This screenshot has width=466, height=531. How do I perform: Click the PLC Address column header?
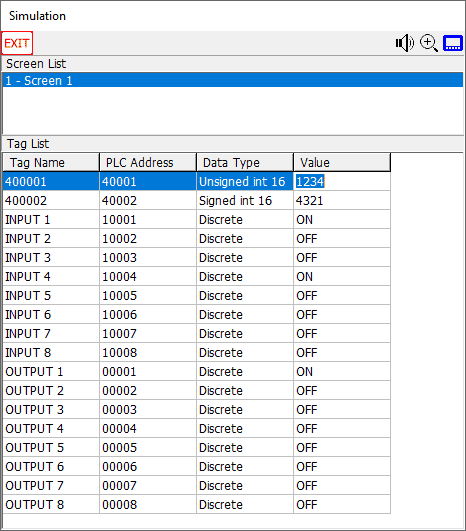point(148,163)
